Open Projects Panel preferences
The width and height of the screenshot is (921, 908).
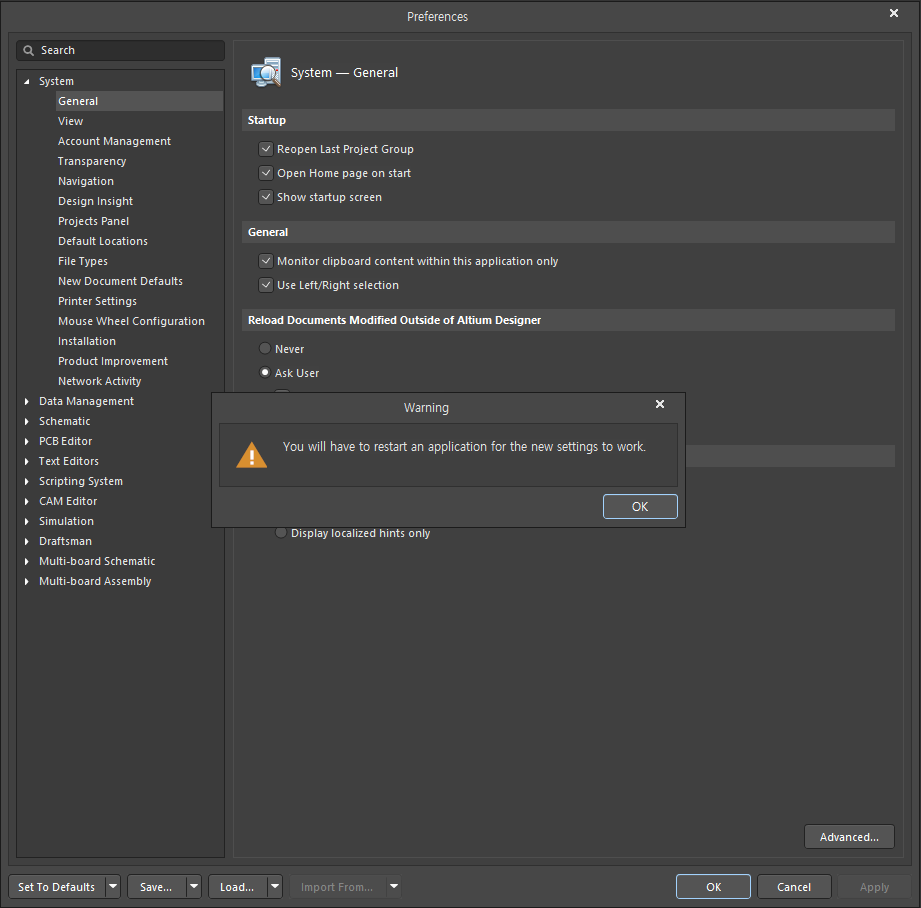pos(93,221)
